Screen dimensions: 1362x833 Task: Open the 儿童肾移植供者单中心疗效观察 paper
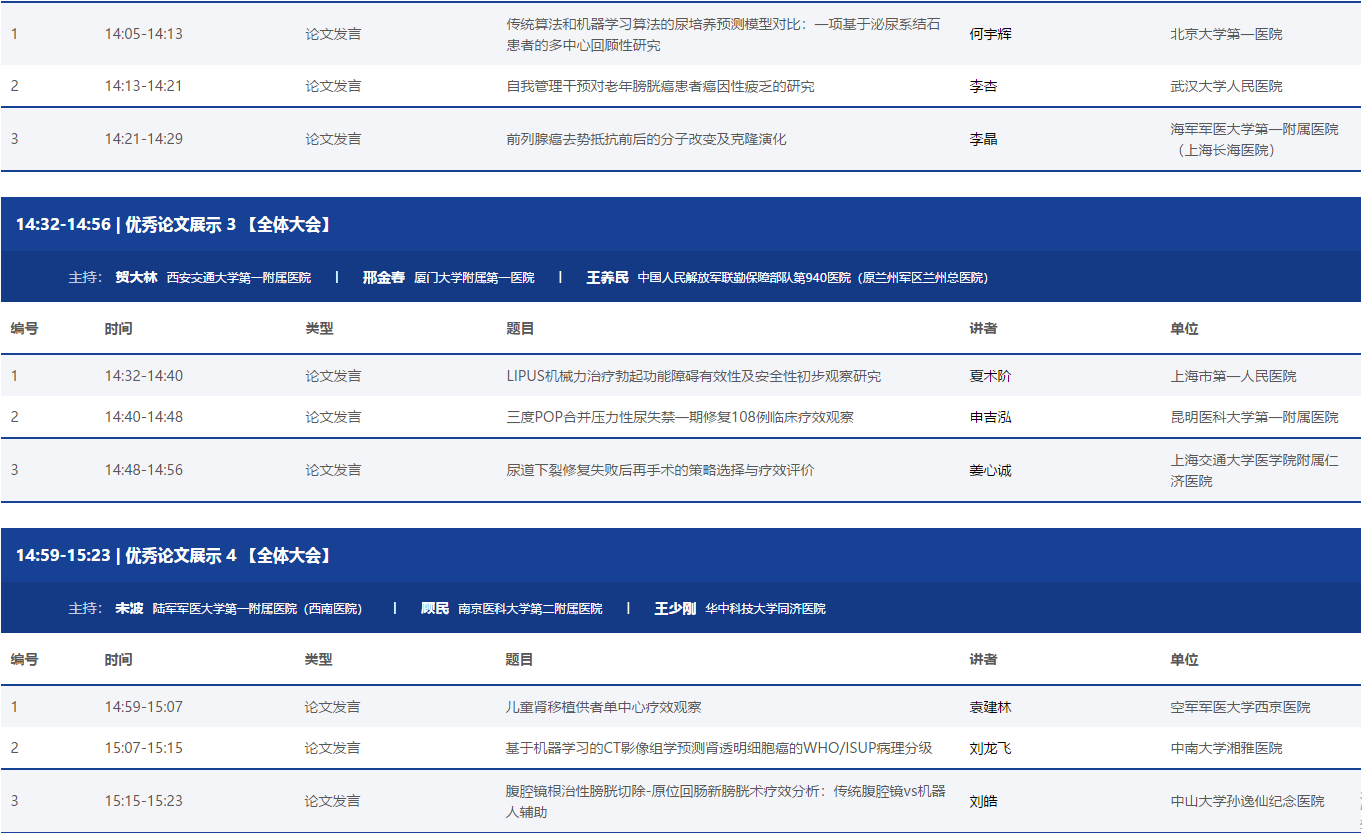(603, 707)
